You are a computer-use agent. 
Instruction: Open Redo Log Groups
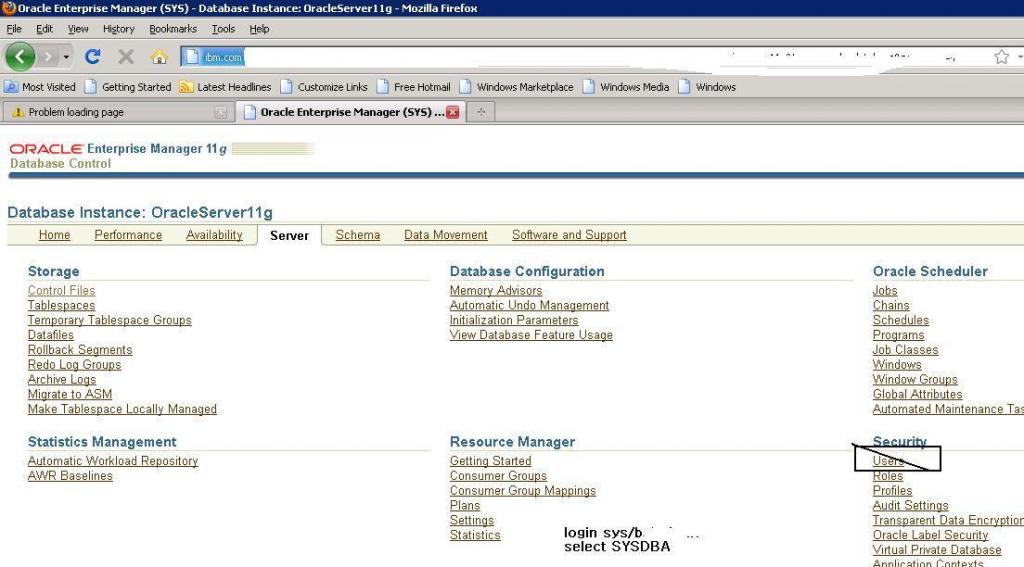(74, 364)
